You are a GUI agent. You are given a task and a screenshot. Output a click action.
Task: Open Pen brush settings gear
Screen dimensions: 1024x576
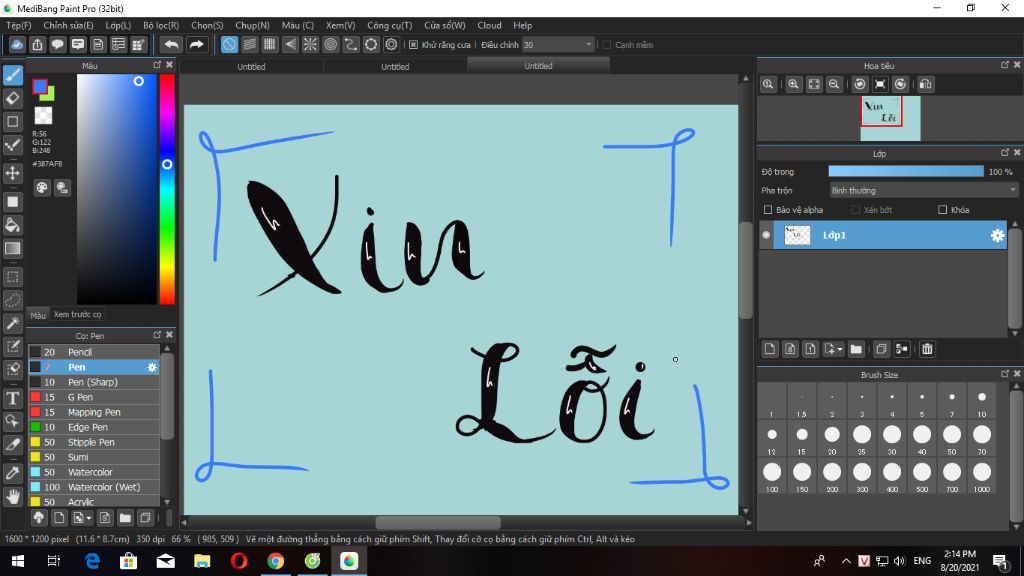[x=152, y=367]
